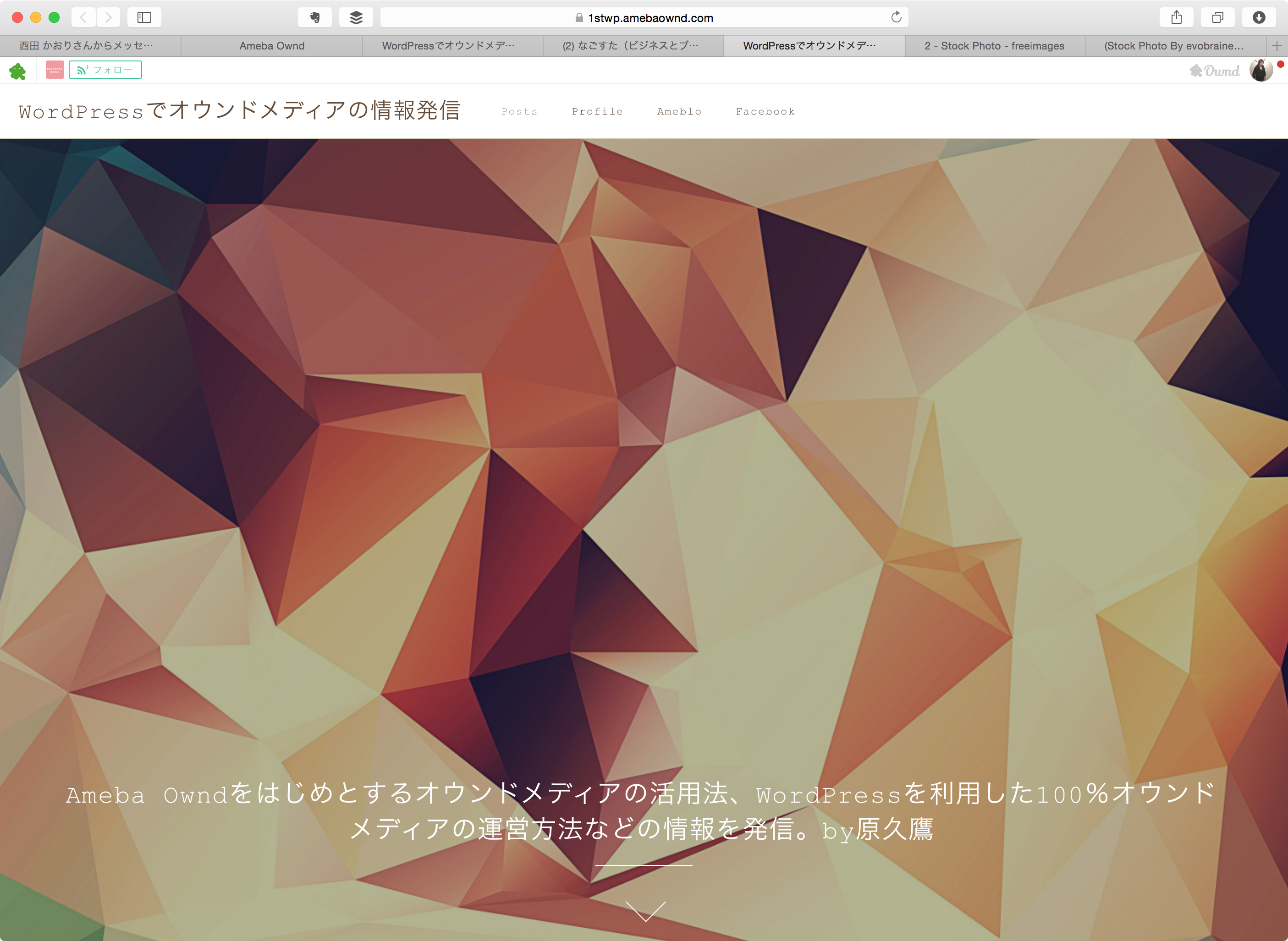Open the share sheet icon
Screen dimensions: 1288x941
pyautogui.click(x=1176, y=18)
